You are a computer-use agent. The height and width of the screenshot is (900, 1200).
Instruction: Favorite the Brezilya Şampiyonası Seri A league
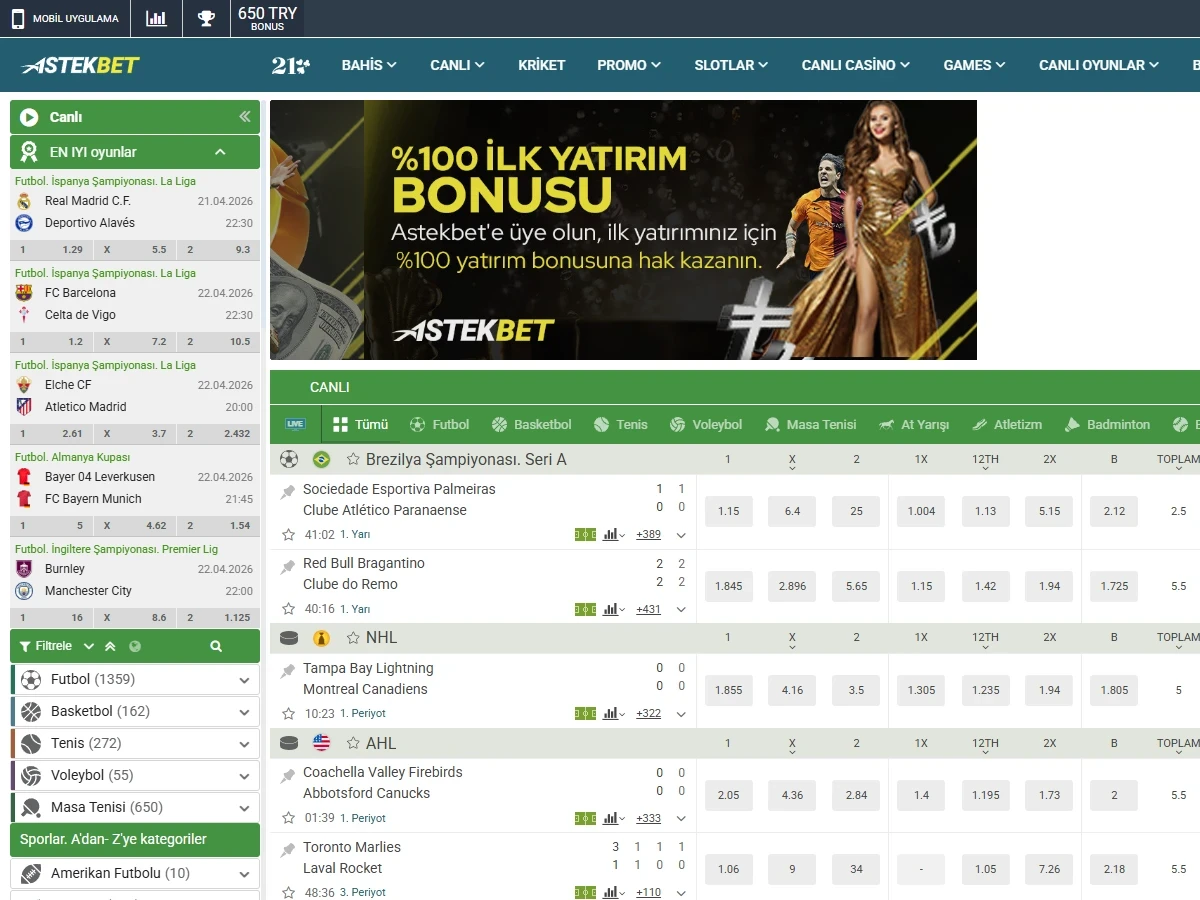click(353, 459)
